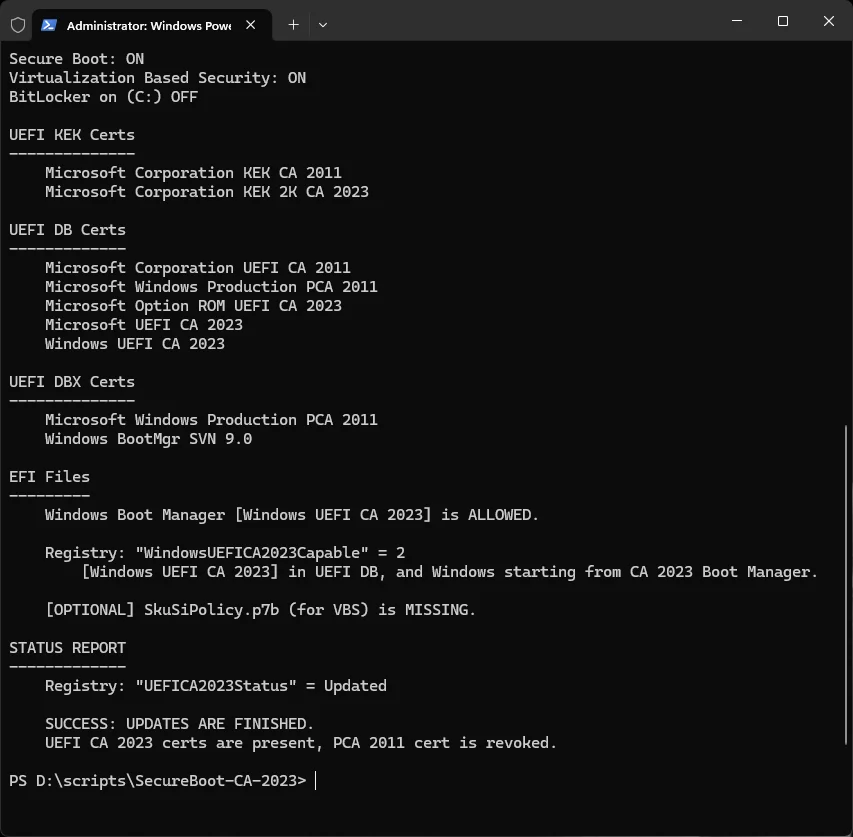Click 'UEFICA2023Status = Updated' registry line
Image resolution: width=853 pixels, height=837 pixels.
point(216,686)
